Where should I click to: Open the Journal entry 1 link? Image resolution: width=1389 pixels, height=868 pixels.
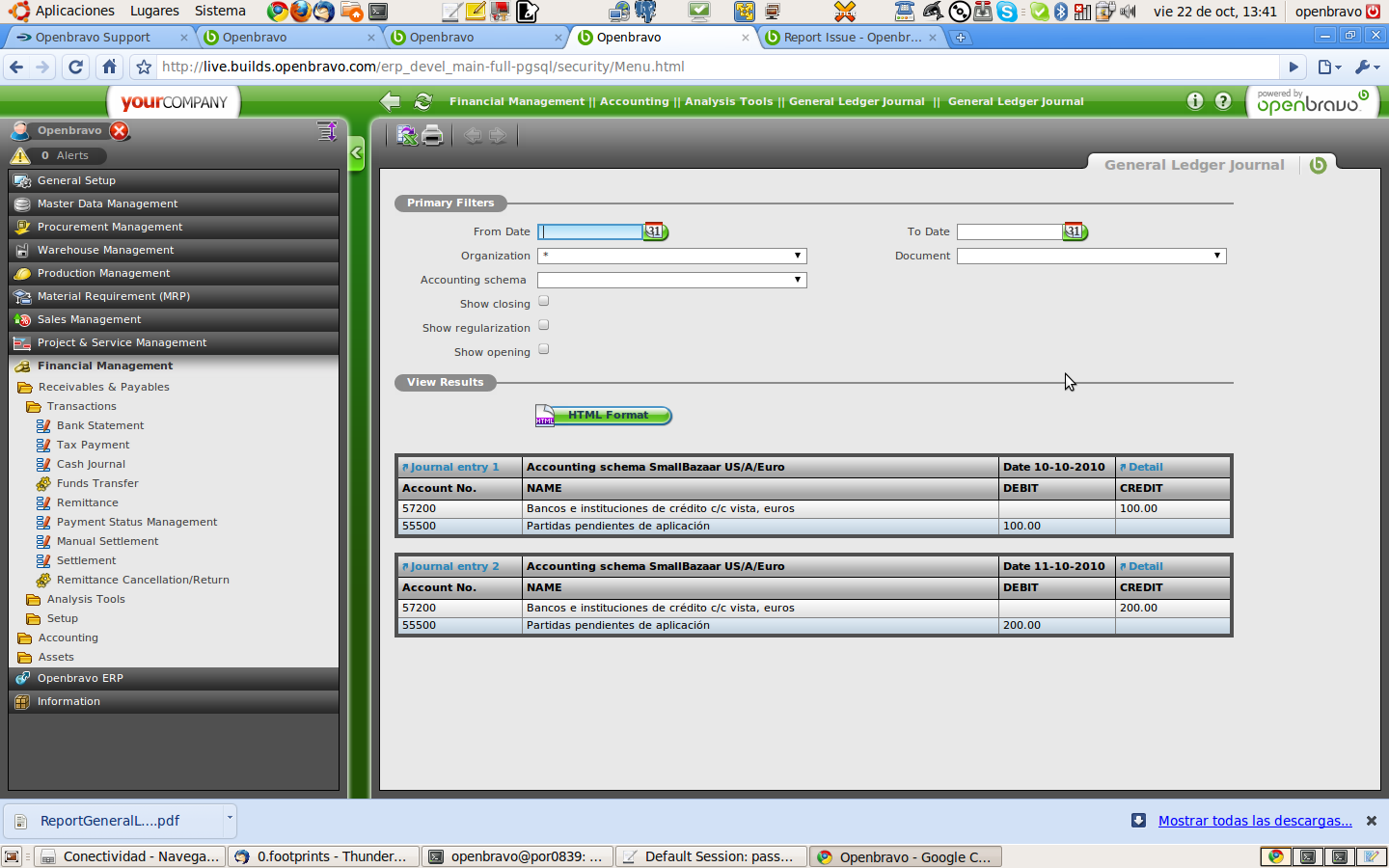tap(454, 467)
